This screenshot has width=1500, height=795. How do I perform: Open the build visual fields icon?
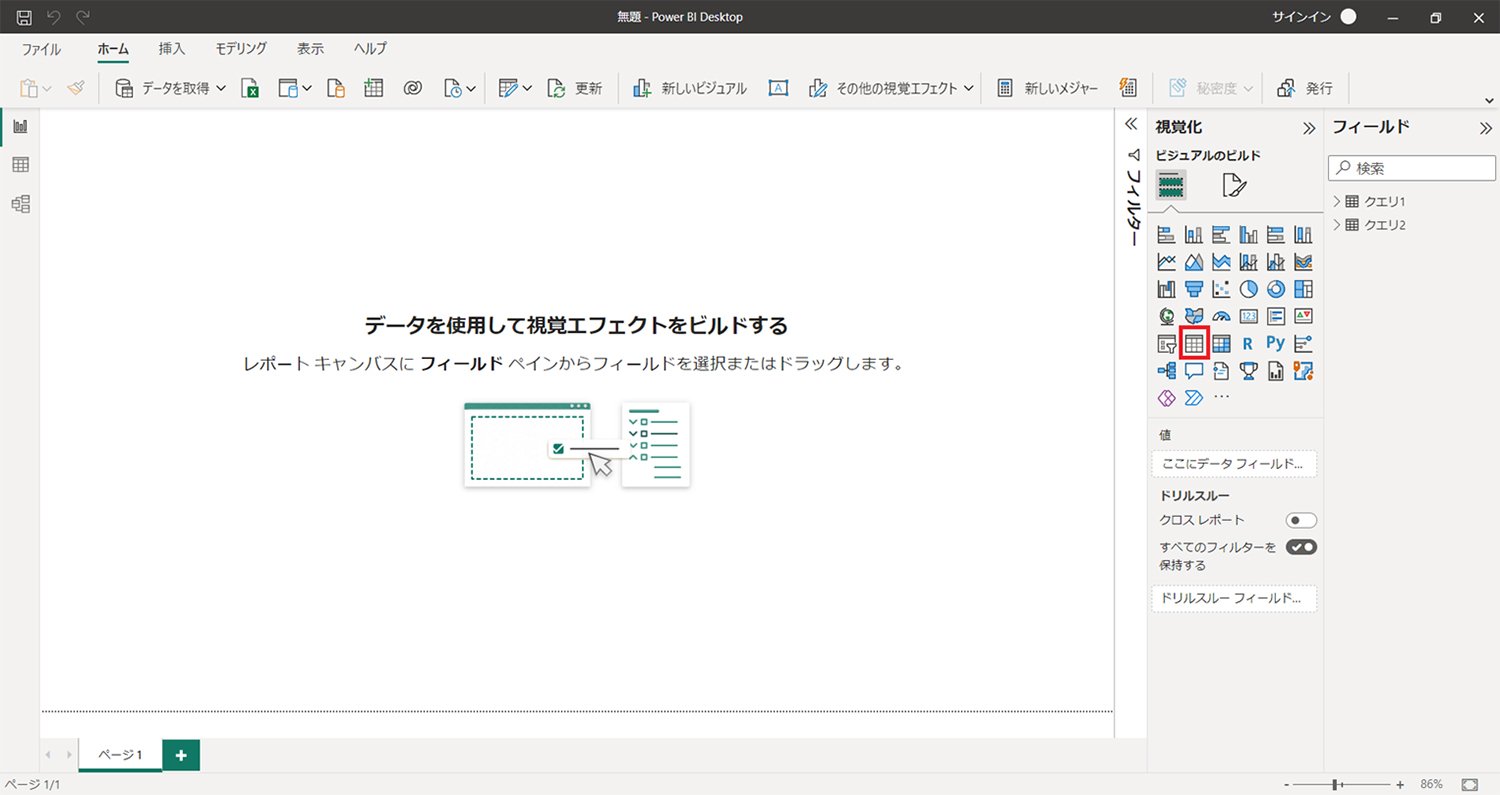[1171, 185]
